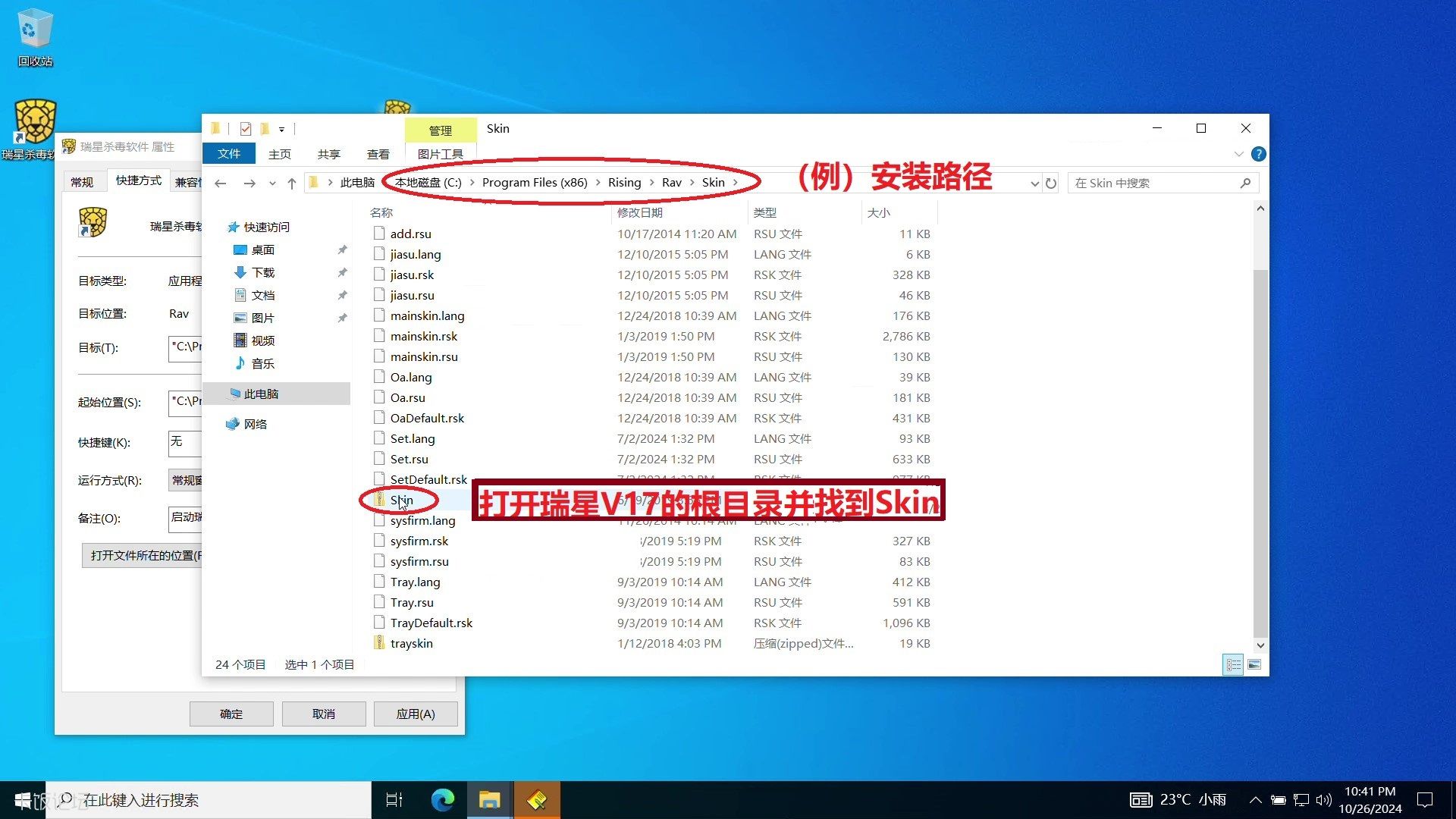1456x819 pixels.
Task: Click the search magnifier icon in Explorer
Action: [x=1245, y=183]
